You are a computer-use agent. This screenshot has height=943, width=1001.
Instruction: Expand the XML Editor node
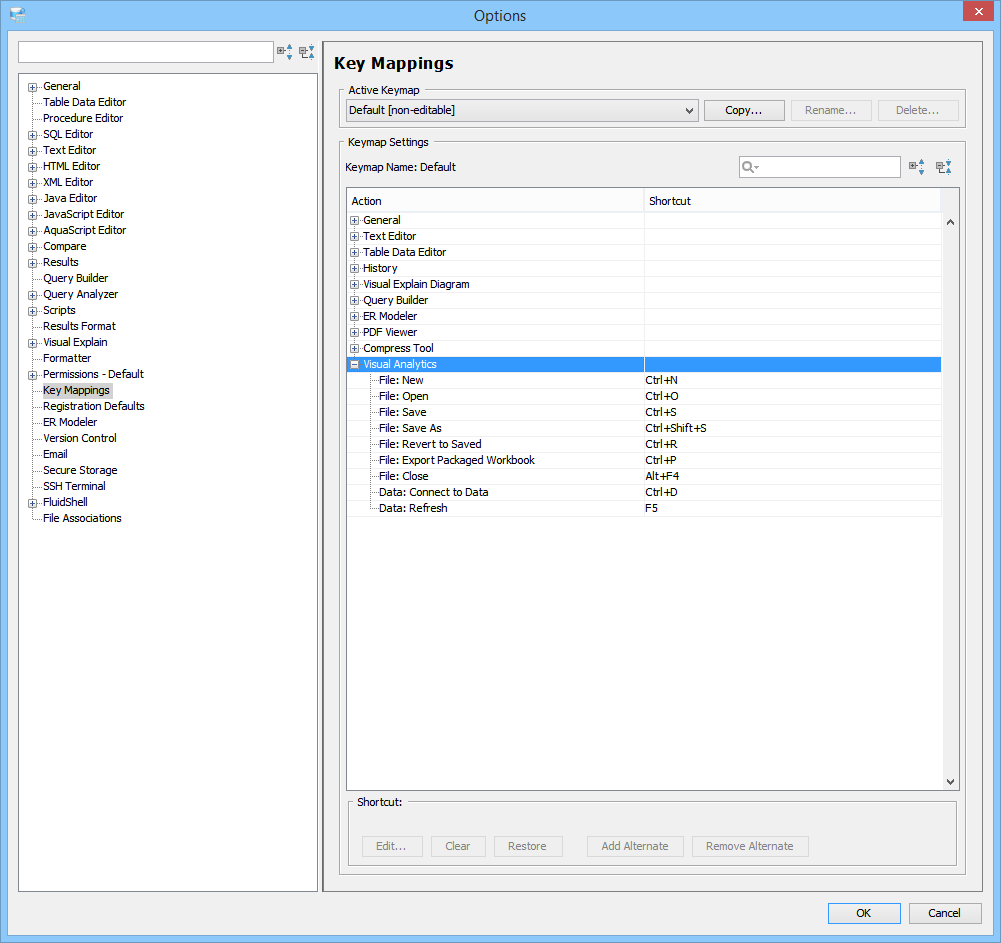[x=33, y=183]
